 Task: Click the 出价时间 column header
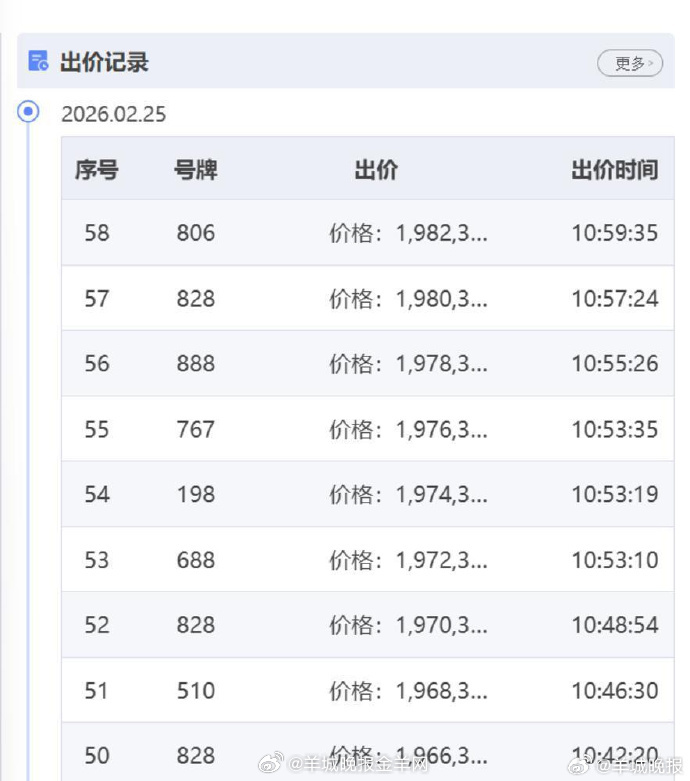[x=614, y=170]
